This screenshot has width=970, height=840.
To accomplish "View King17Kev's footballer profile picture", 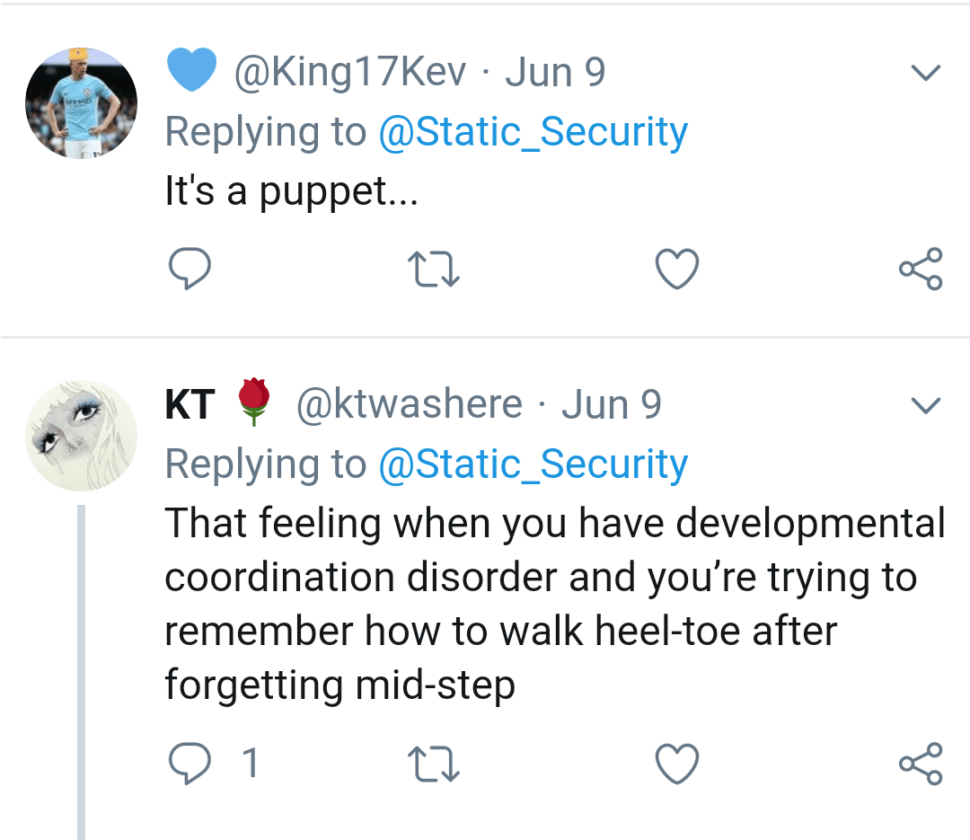I will coord(80,103).
